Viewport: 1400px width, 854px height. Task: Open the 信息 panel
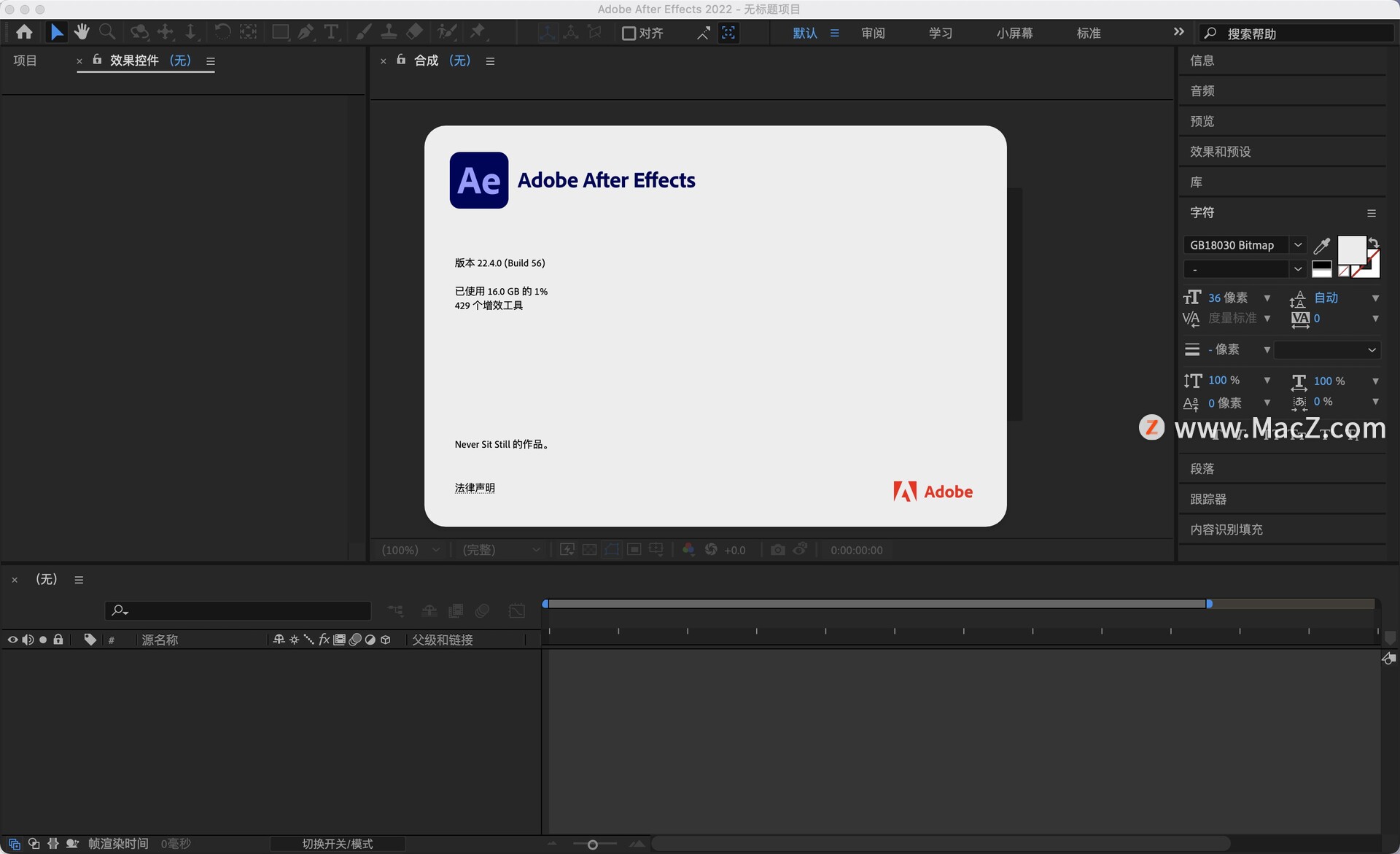tap(1202, 61)
